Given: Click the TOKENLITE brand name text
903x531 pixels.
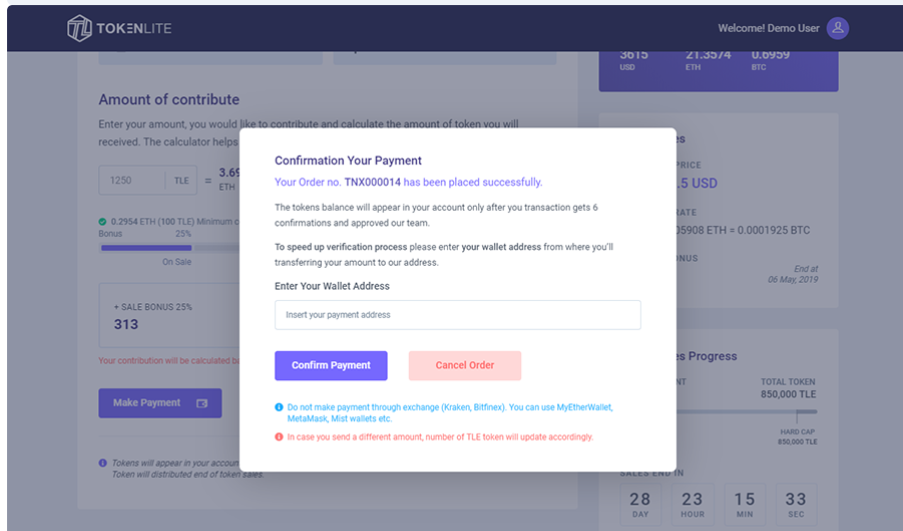Looking at the screenshot, I should (134, 29).
